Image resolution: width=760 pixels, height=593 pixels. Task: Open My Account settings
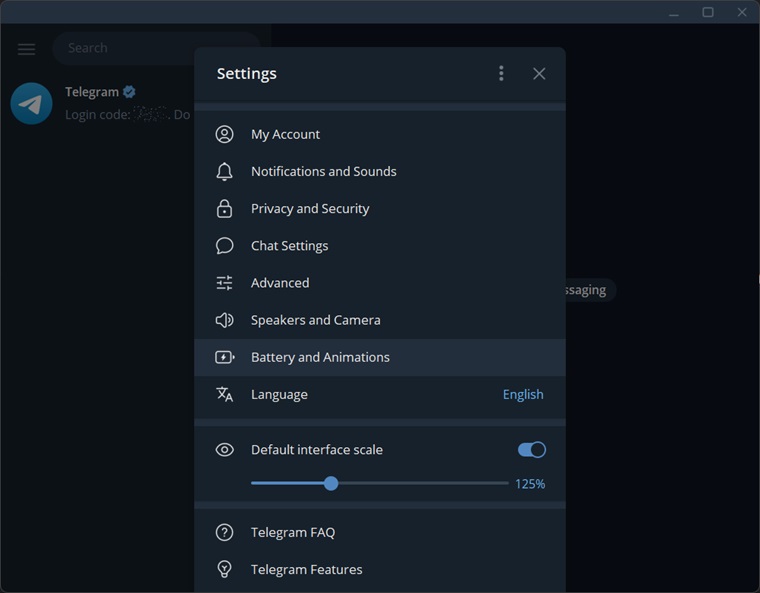(380, 134)
